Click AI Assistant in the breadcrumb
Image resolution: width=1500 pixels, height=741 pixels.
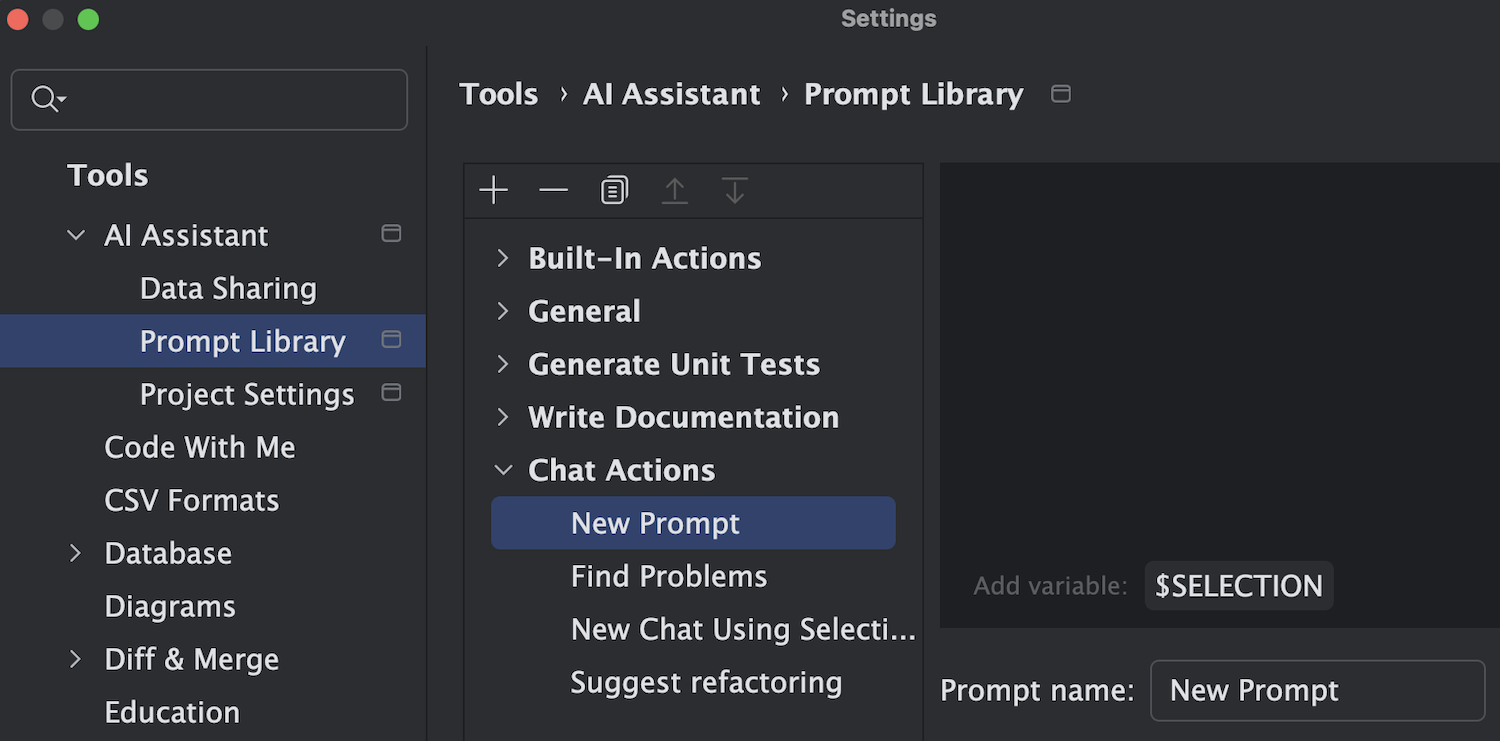tap(671, 94)
